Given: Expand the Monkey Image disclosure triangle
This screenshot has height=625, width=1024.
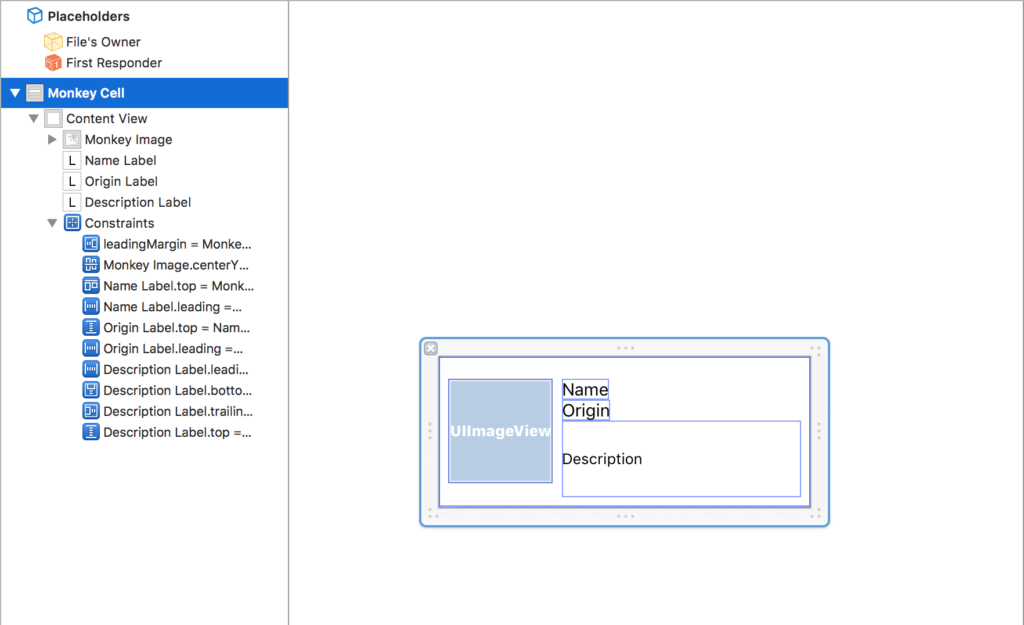Looking at the screenshot, I should coord(53,140).
